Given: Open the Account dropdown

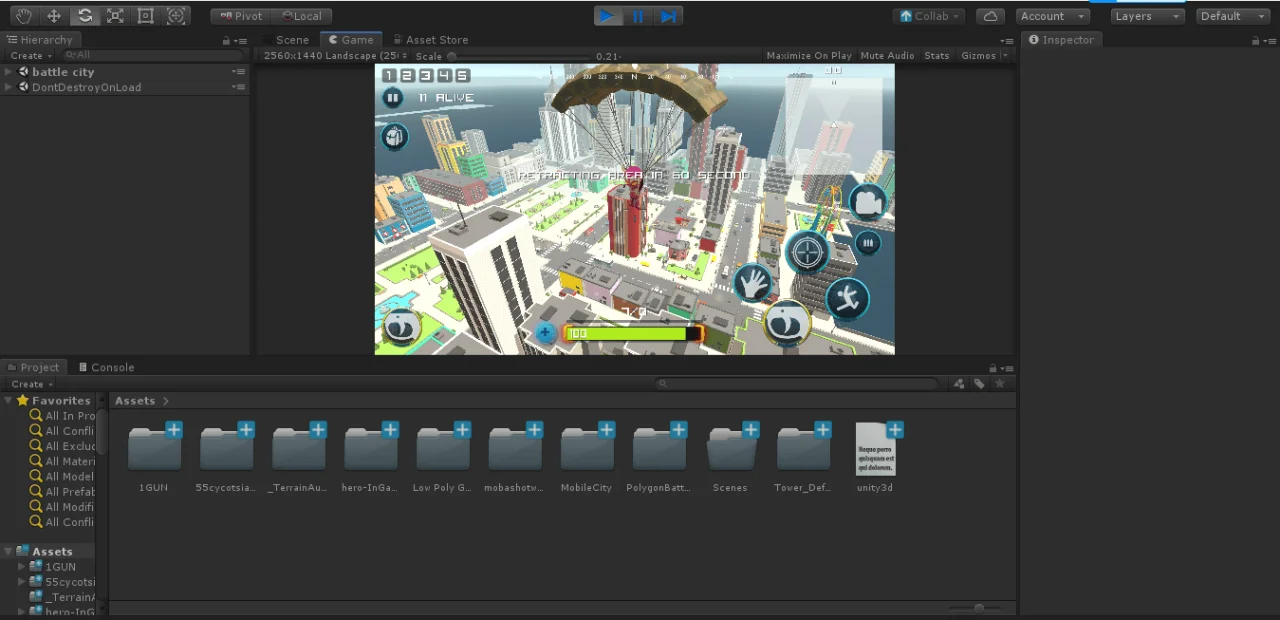Looking at the screenshot, I should [1052, 16].
